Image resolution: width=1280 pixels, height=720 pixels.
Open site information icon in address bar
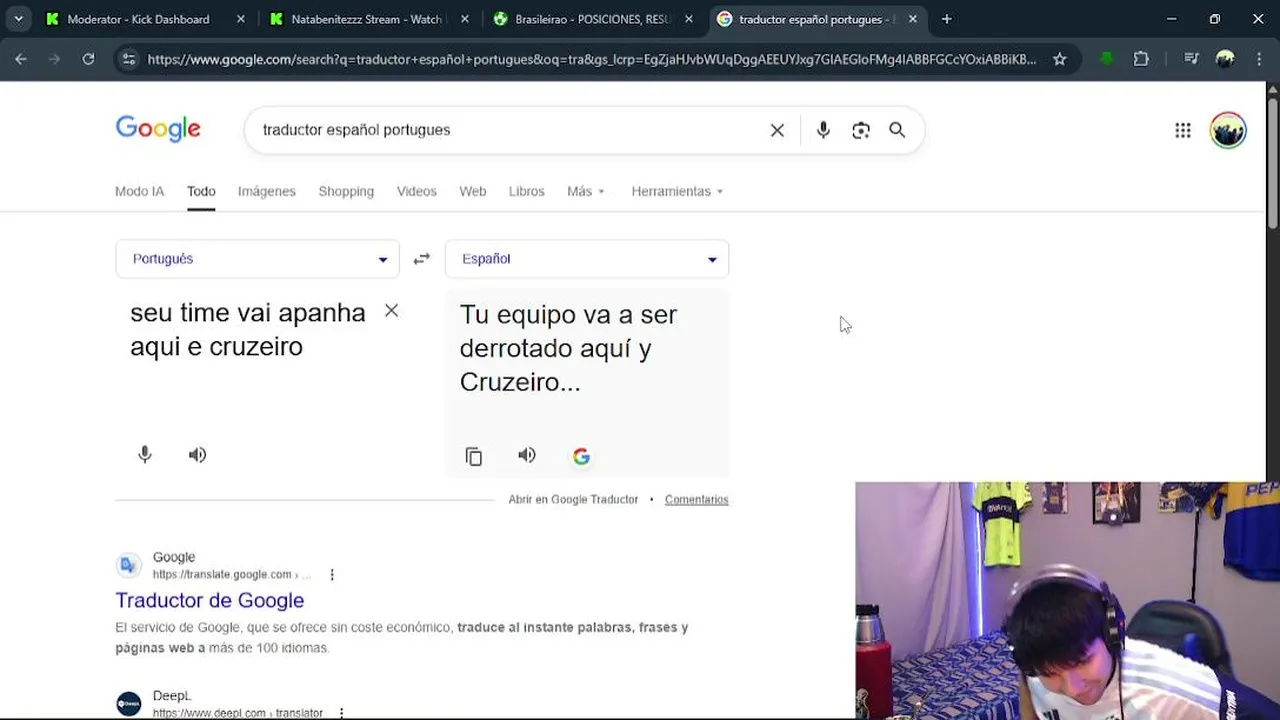coord(128,59)
